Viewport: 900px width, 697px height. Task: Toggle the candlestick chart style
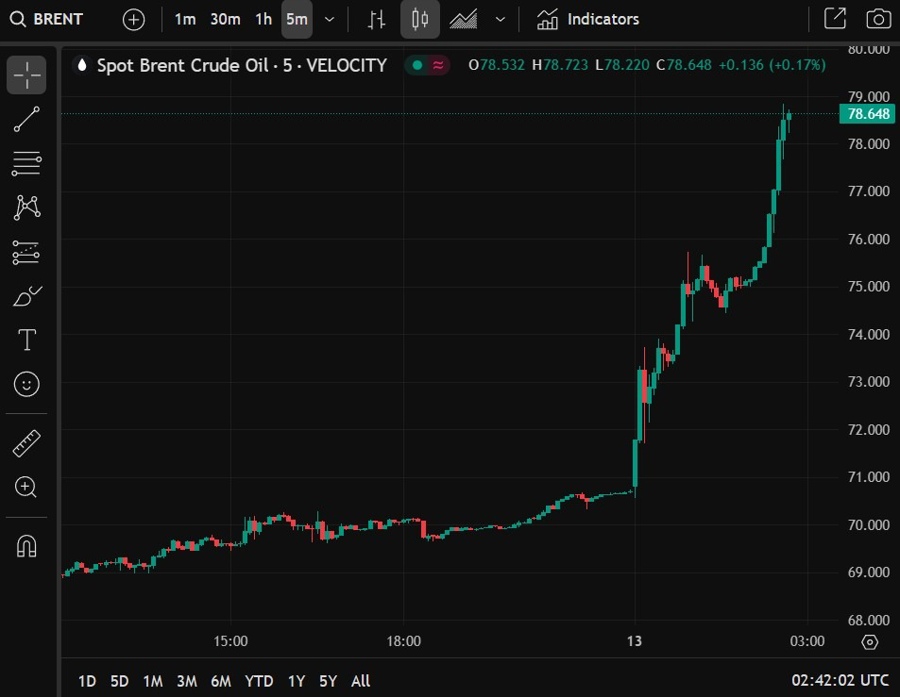click(420, 19)
